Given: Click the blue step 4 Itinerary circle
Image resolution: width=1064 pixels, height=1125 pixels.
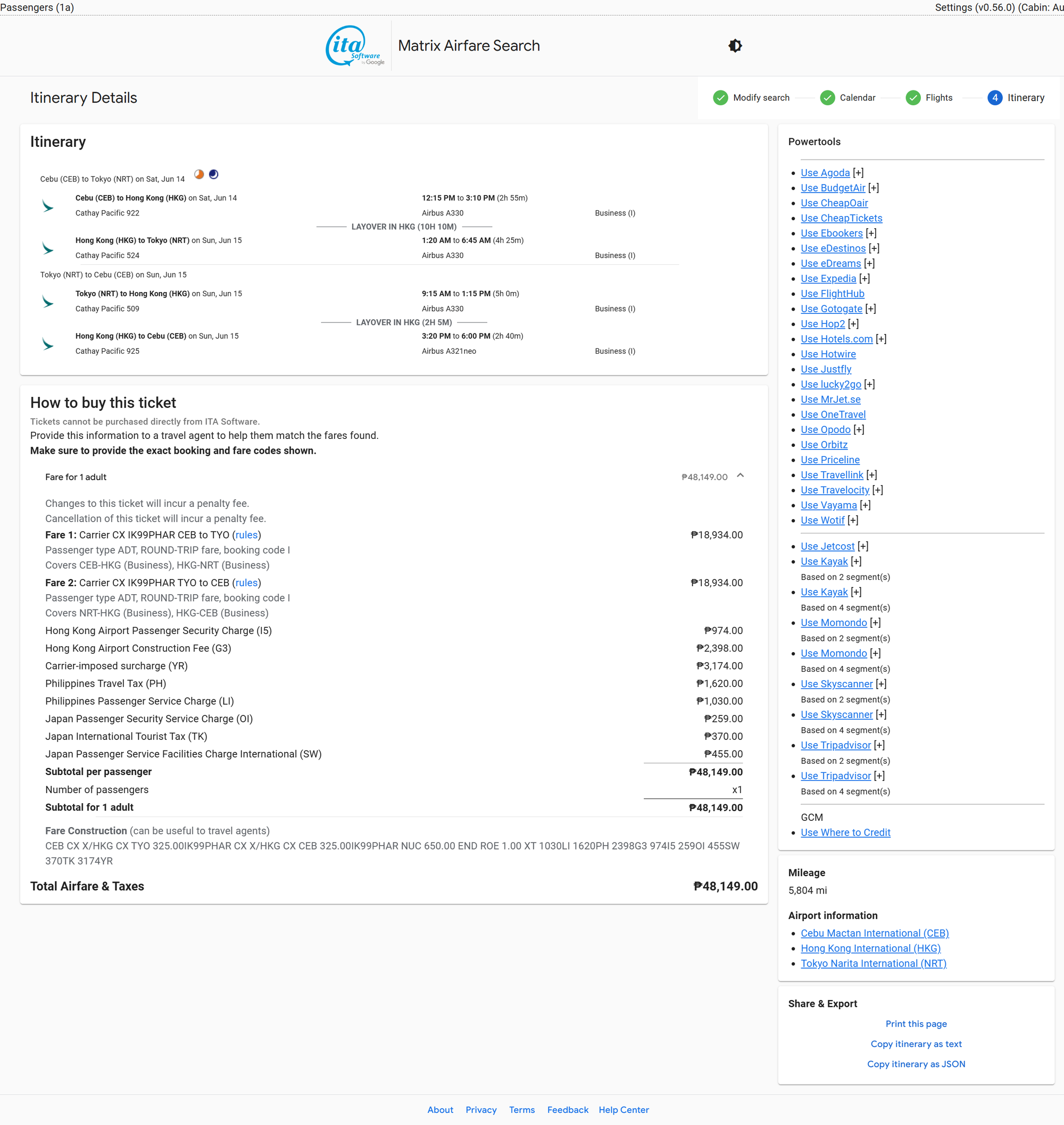Looking at the screenshot, I should coord(994,98).
